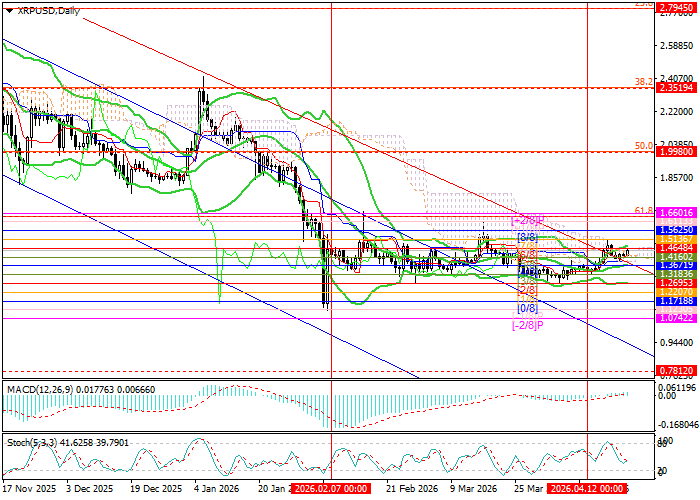700x500 pixels.
Task: Select the 2026.02.07 00:00 date marker
Action: (x=331, y=490)
